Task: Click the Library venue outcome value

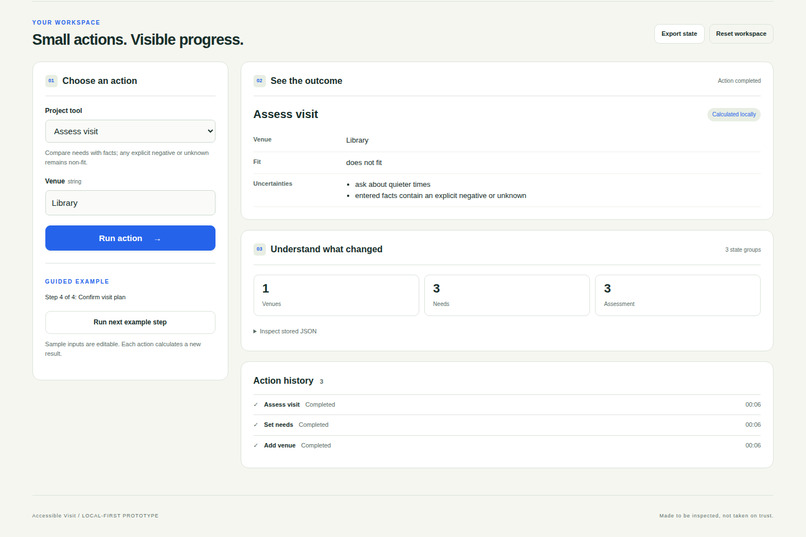Action: pos(357,140)
